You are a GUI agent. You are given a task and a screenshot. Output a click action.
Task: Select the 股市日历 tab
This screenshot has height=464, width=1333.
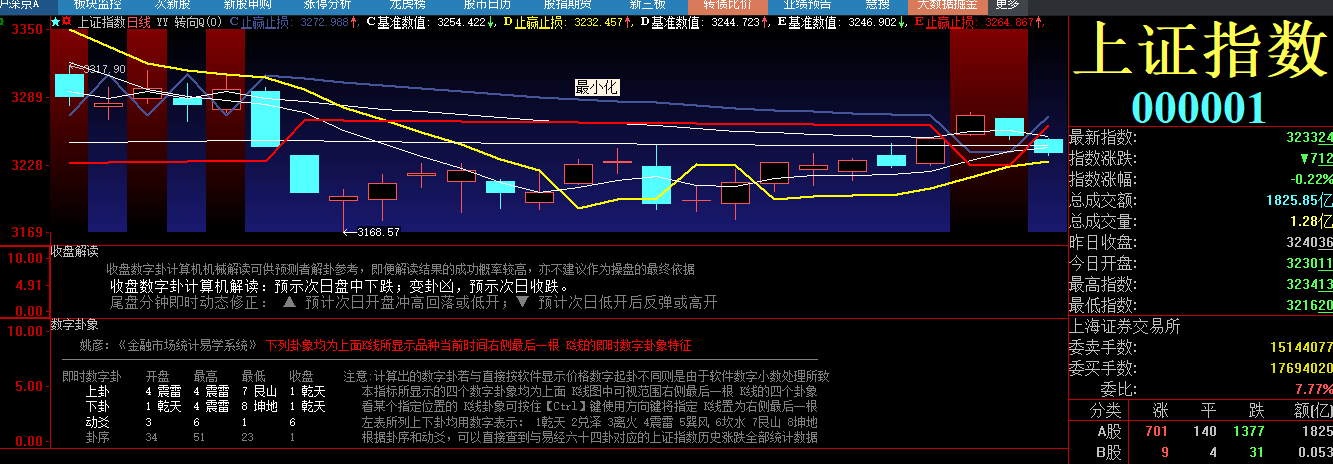click(x=486, y=5)
